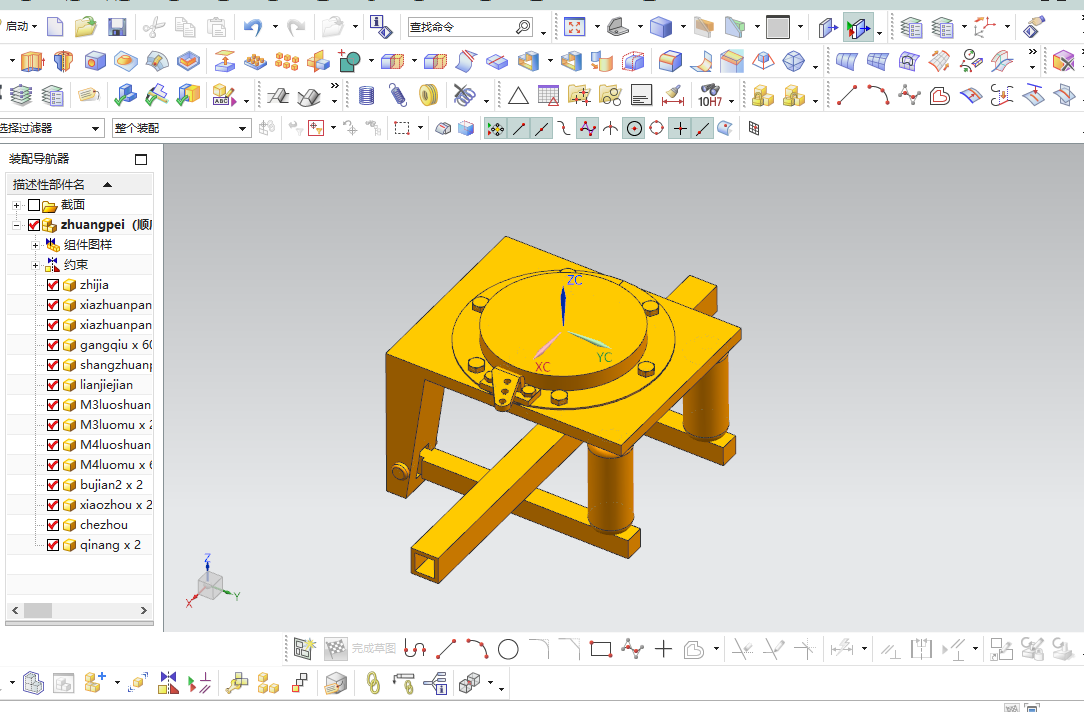Click the Point plus tool in sketch toolbar
The image size is (1084, 712).
663,649
